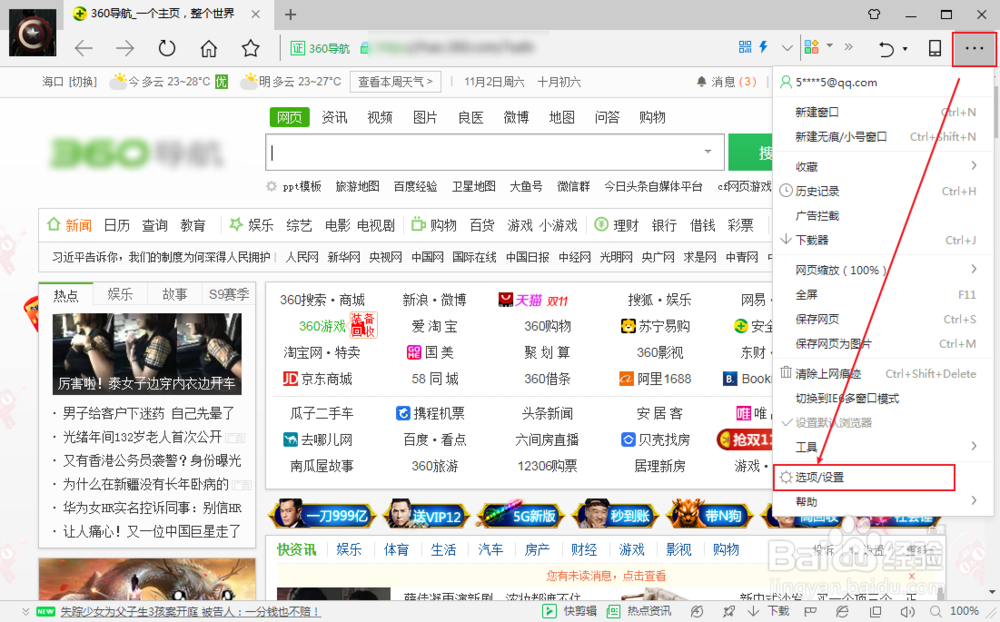Screen dimensions: 1000x622
Task: Open search suggestions dropdown arrow in search box
Action: coord(708,152)
